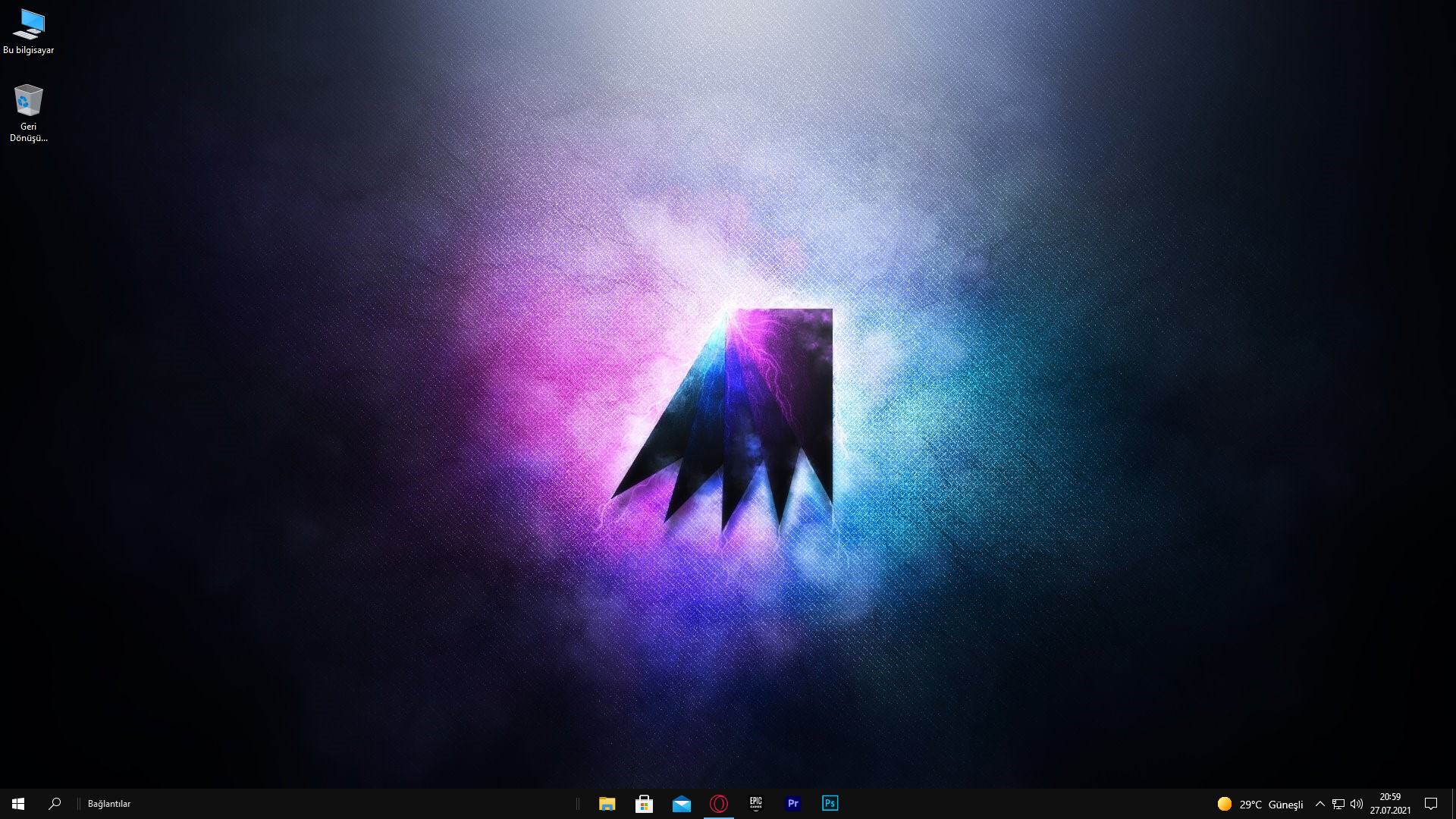
Task: Open the notification Action Center
Action: 1431,804
